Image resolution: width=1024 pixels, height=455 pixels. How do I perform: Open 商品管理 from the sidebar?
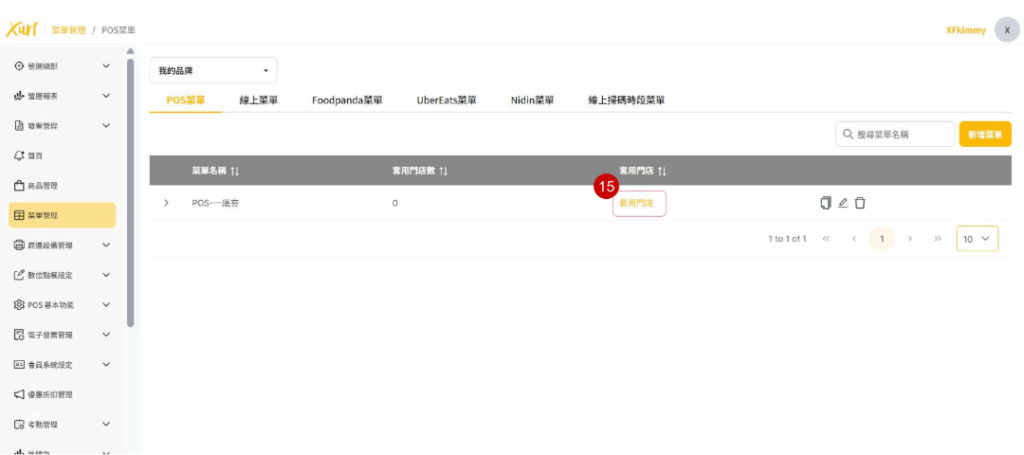coord(43,186)
